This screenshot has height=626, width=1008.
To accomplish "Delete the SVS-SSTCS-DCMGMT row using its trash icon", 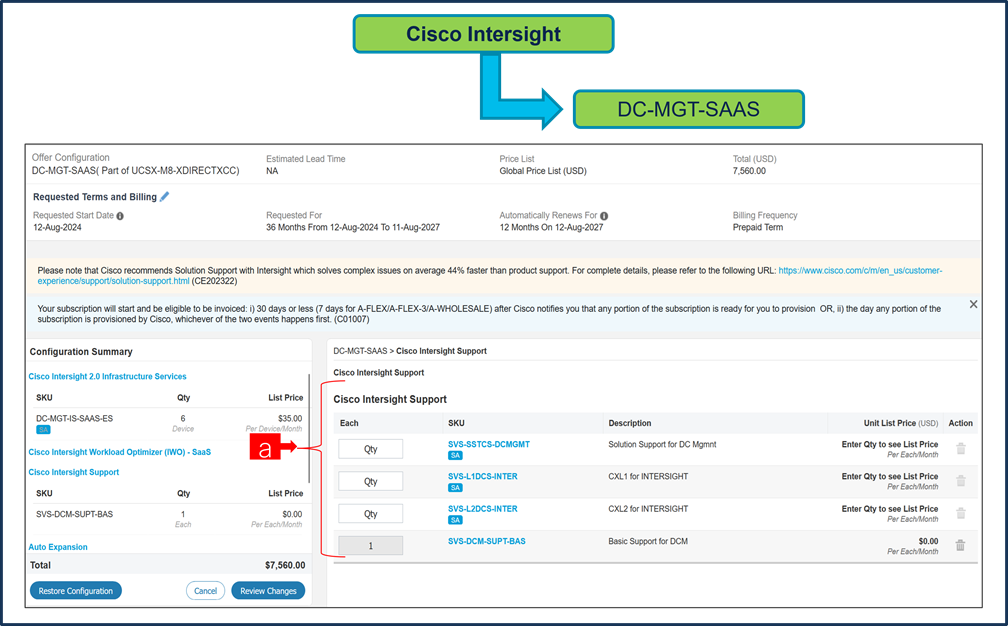I will coord(960,449).
